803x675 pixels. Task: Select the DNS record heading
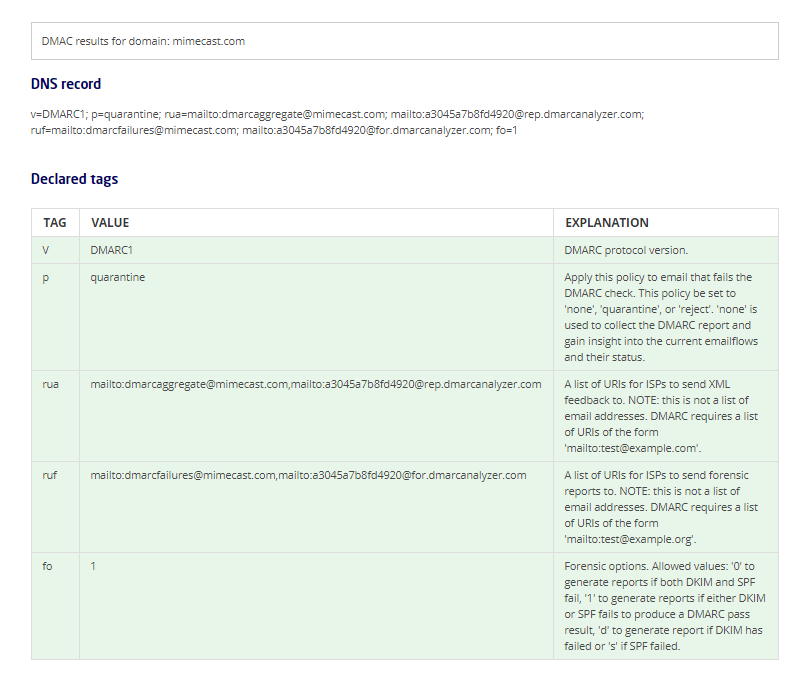click(66, 84)
